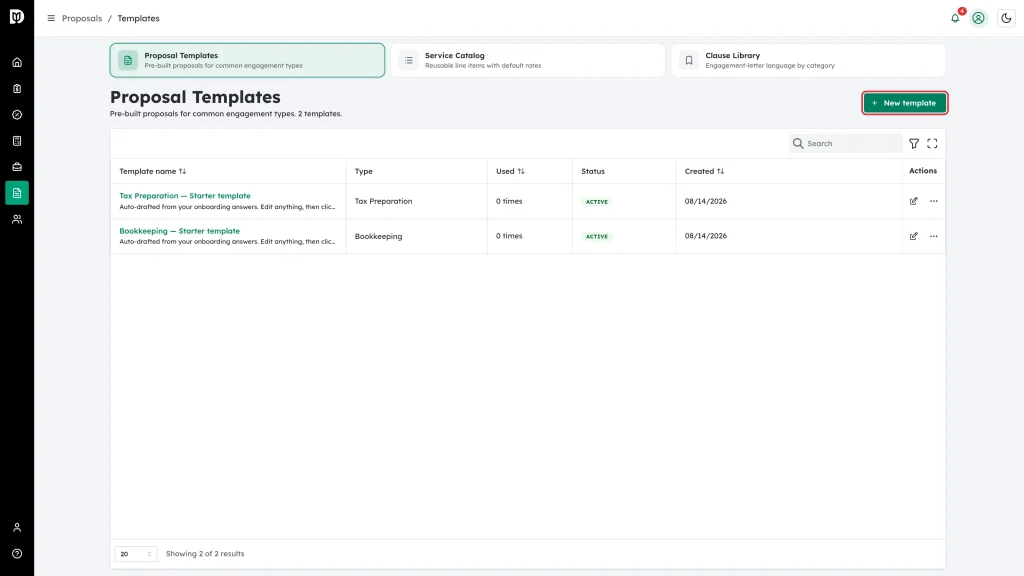
Task: Open the help question-mark icon
Action: click(x=17, y=554)
